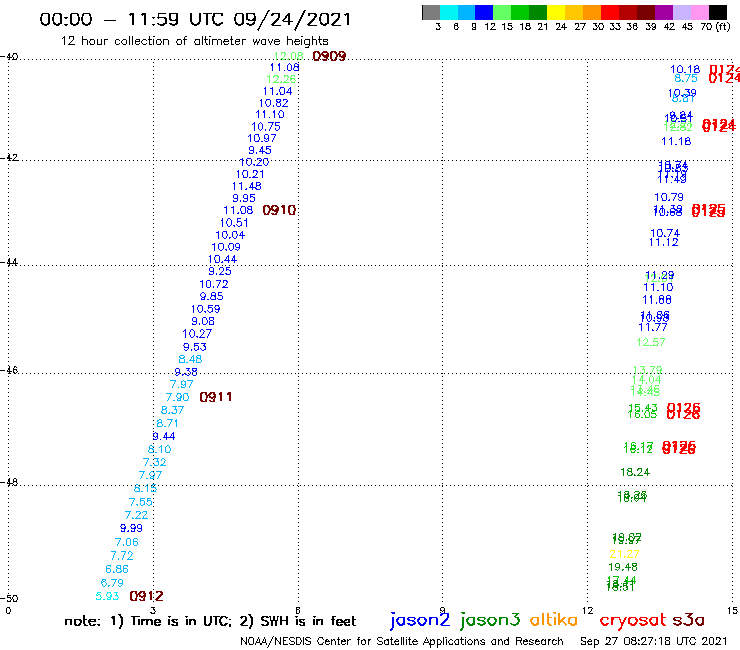
Task: Click the lavender swatch in the color scale
Action: click(x=682, y=12)
